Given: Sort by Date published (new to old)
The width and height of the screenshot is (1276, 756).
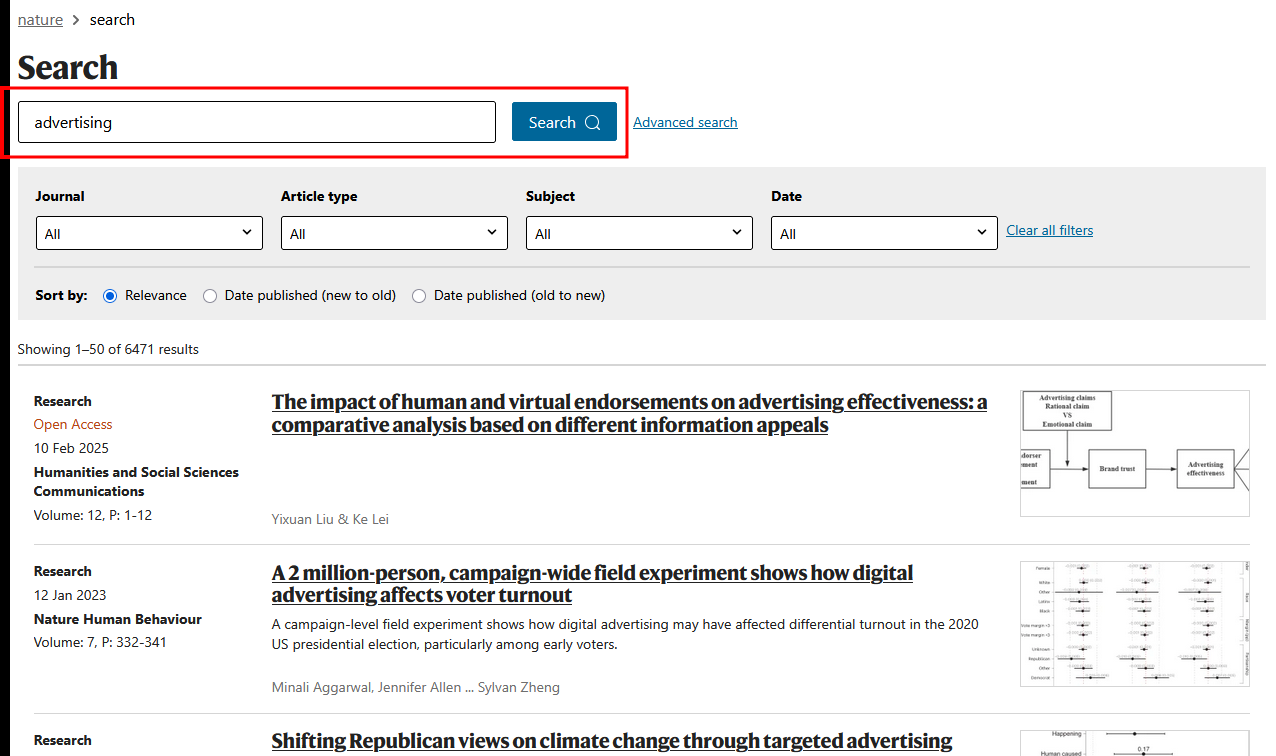Looking at the screenshot, I should pos(210,296).
